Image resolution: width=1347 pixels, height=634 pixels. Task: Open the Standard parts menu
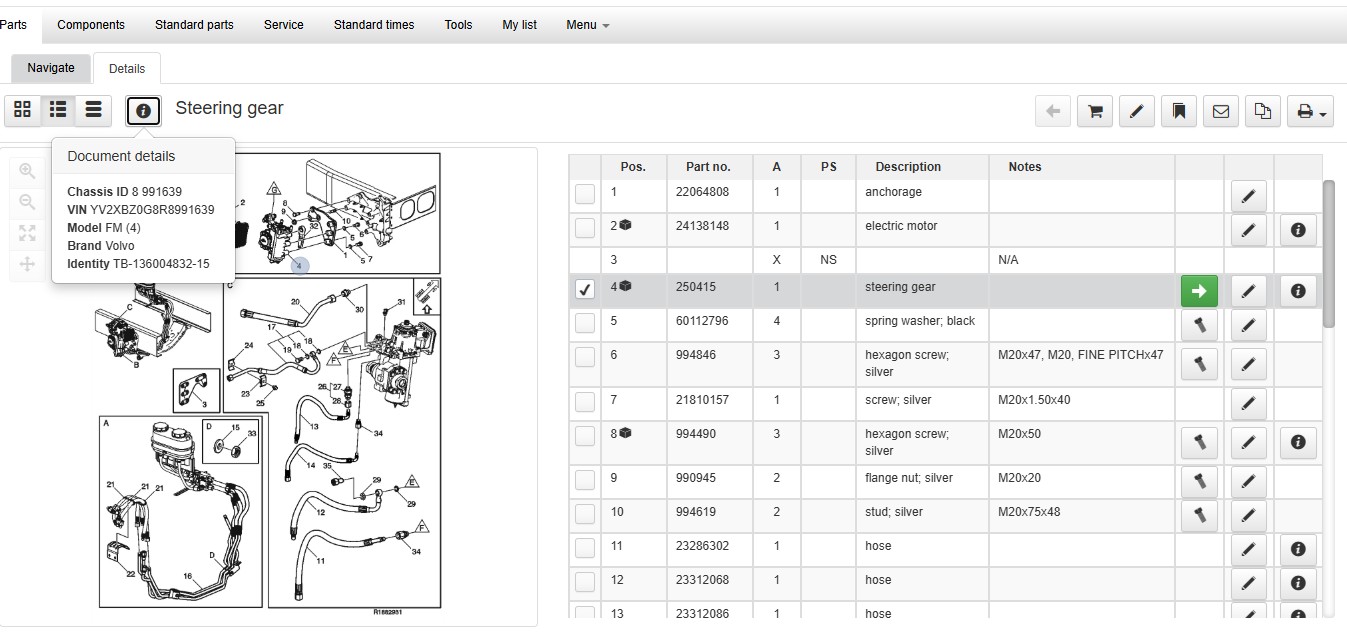194,25
